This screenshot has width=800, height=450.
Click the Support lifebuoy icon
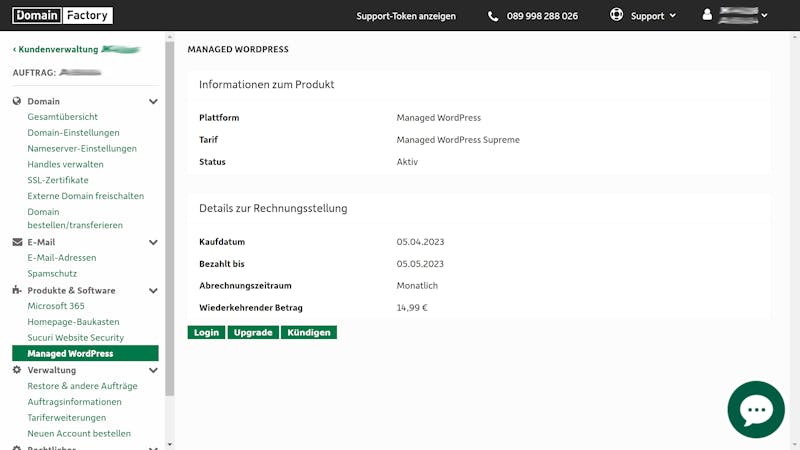[616, 15]
